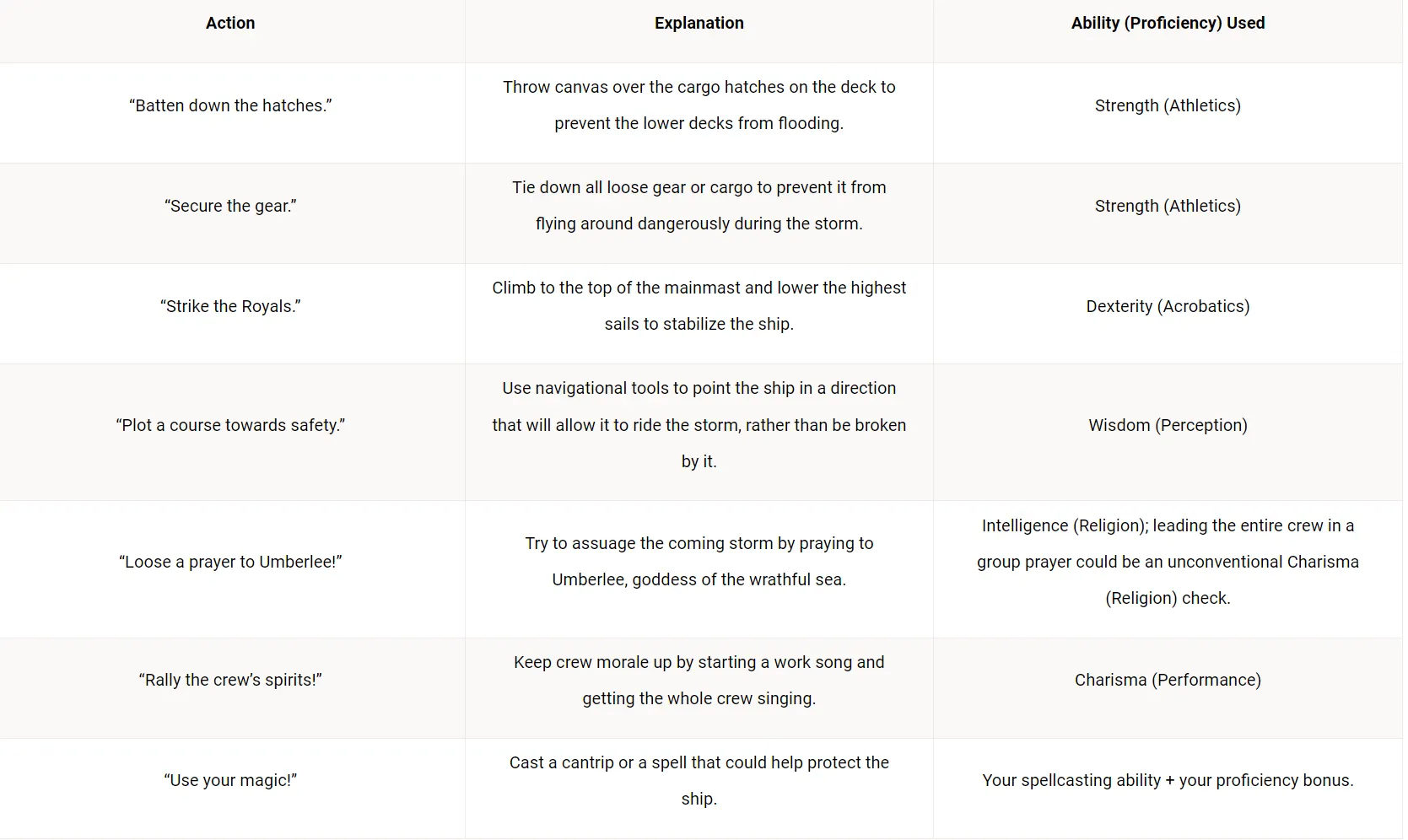
Task: Click "Plot a course towards safety." cell
Action: (230, 425)
